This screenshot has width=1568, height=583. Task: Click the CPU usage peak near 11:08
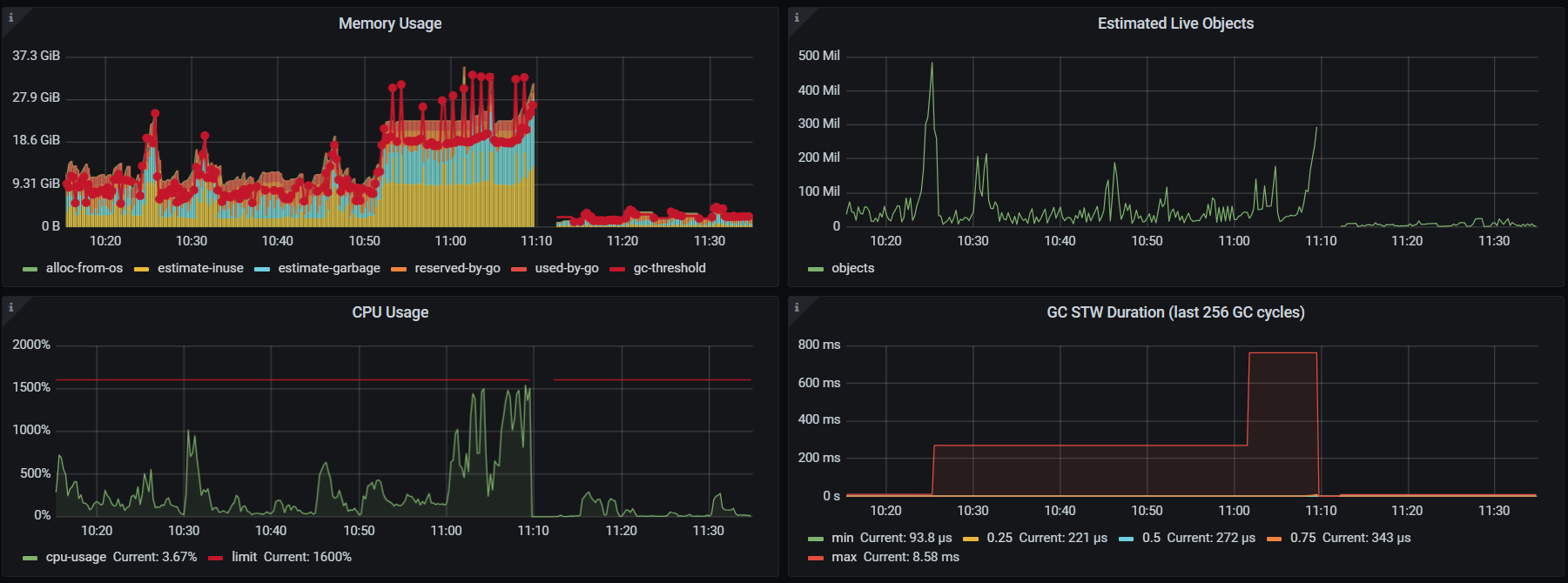528,386
